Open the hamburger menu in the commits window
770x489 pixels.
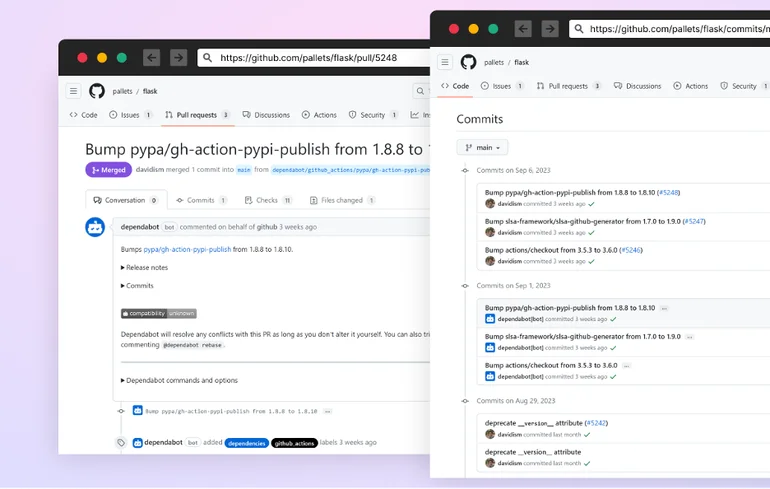[445, 62]
